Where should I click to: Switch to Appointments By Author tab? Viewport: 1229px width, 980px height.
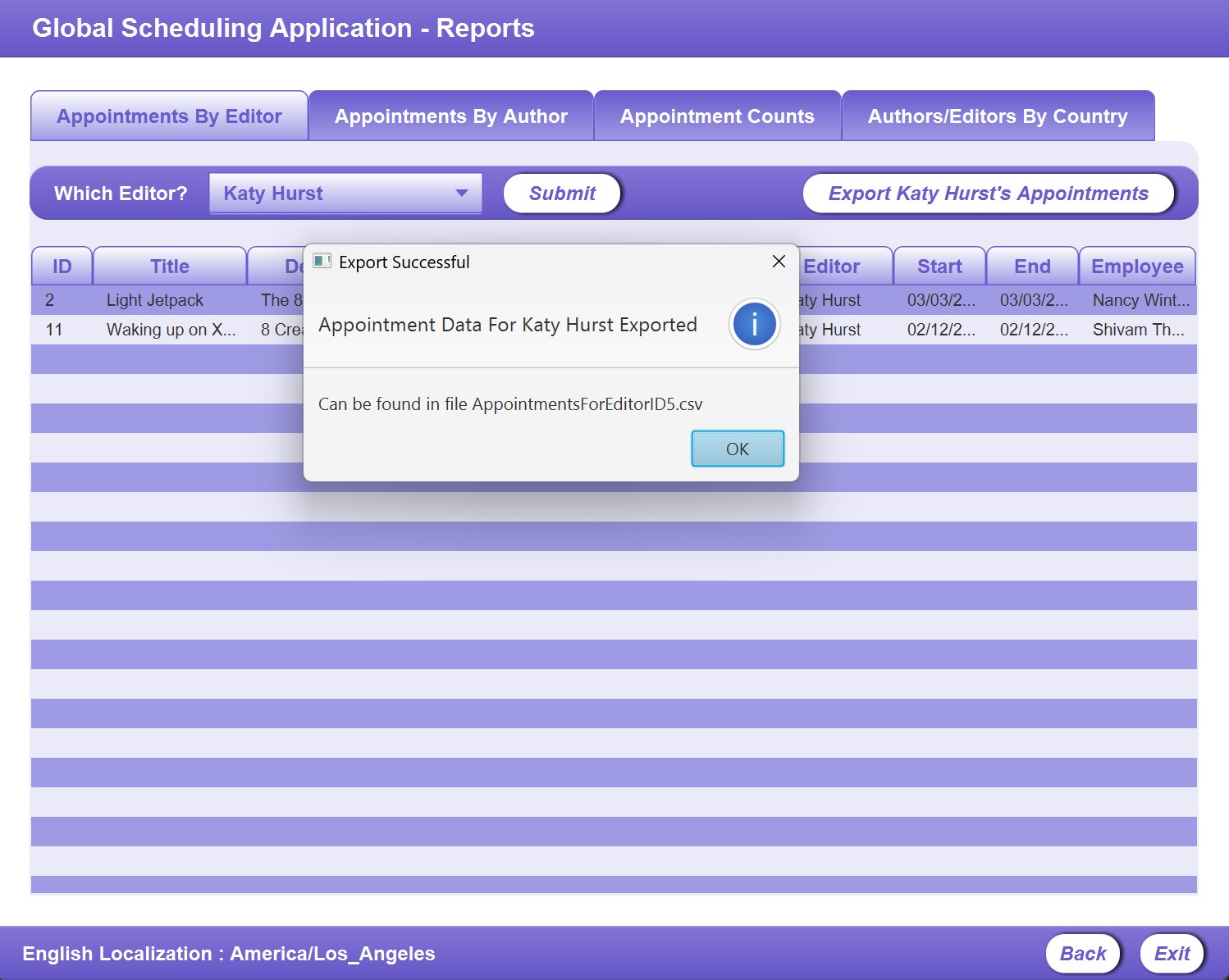pyautogui.click(x=450, y=116)
